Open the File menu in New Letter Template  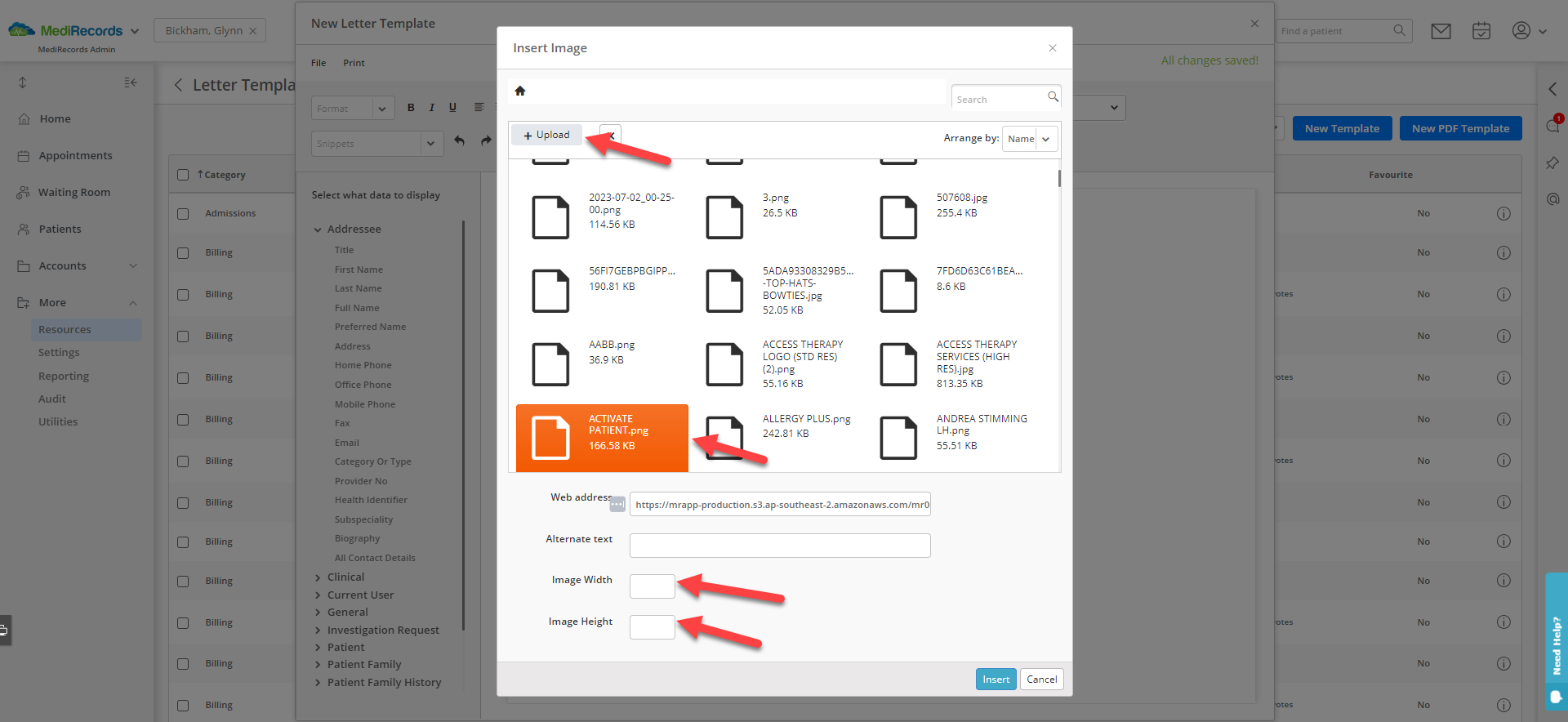tap(318, 63)
